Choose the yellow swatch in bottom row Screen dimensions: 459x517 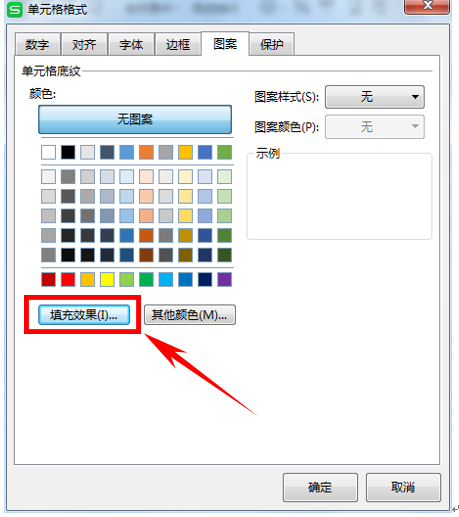(107, 279)
